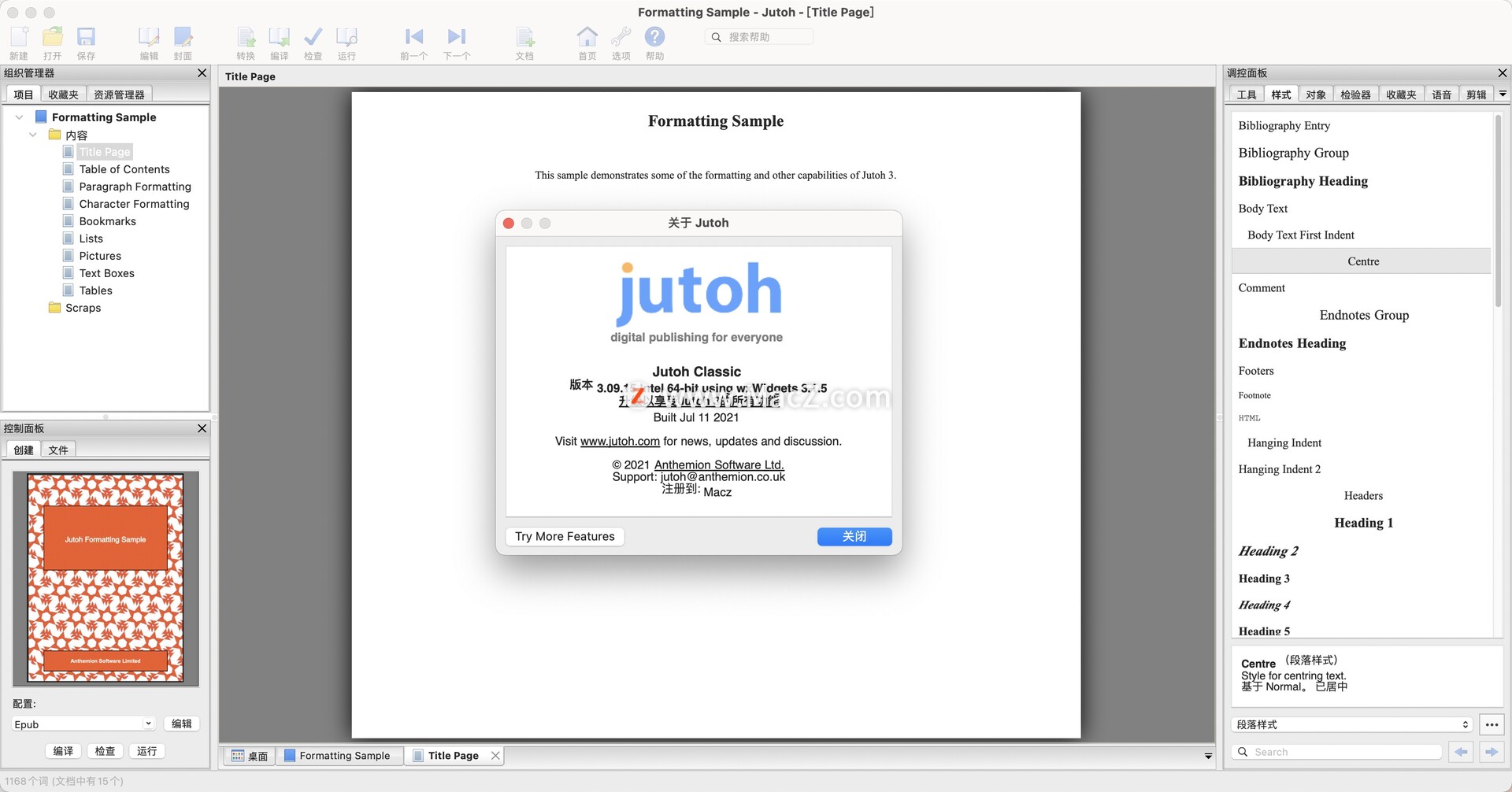The width and height of the screenshot is (1512, 792).
Task: Open inspector tabs overflow dropdown arrow
Action: pos(1502,94)
